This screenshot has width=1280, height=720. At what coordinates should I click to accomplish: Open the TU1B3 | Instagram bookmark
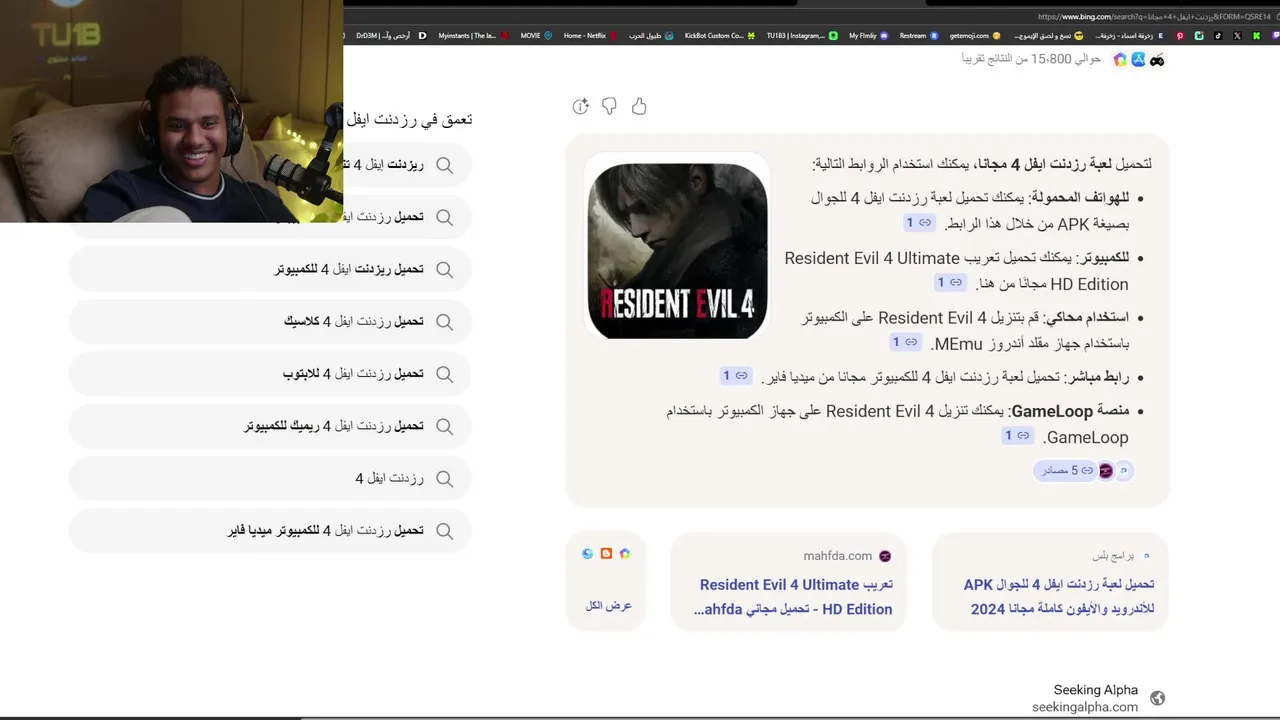click(x=802, y=36)
